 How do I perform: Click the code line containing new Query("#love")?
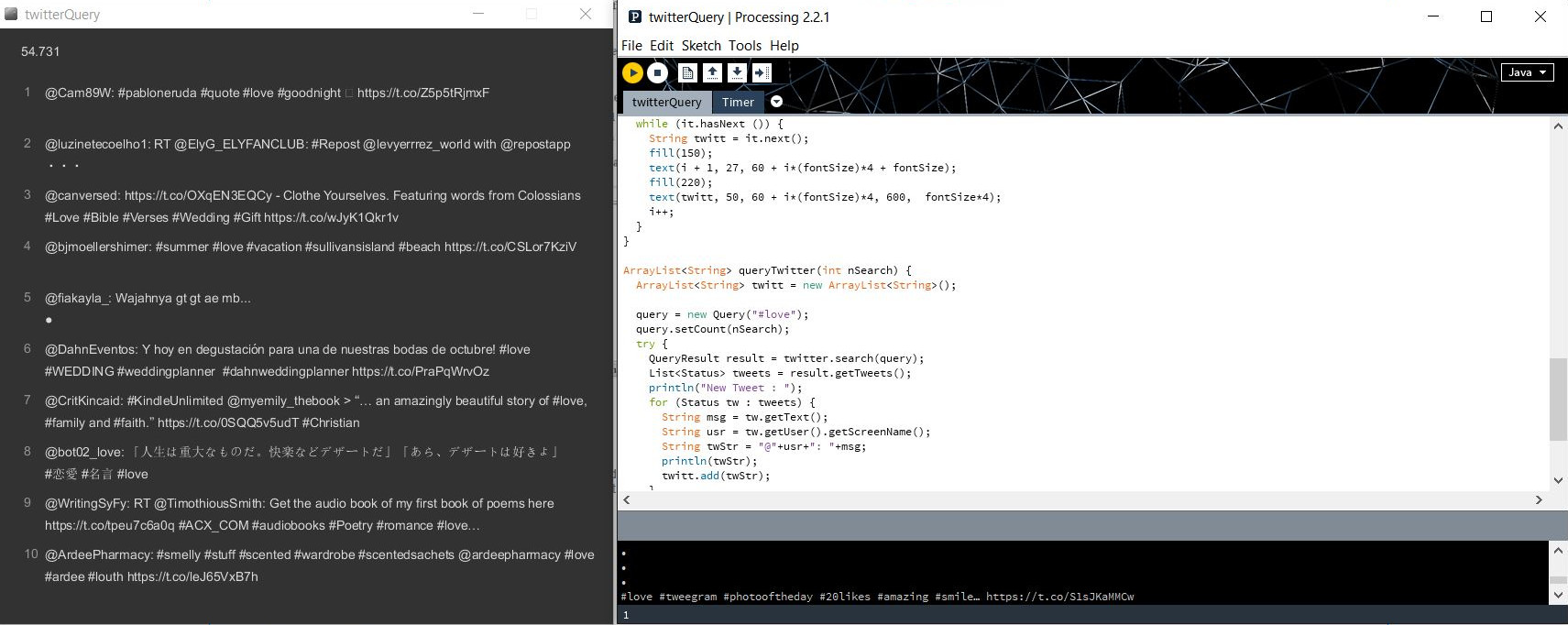point(722,314)
